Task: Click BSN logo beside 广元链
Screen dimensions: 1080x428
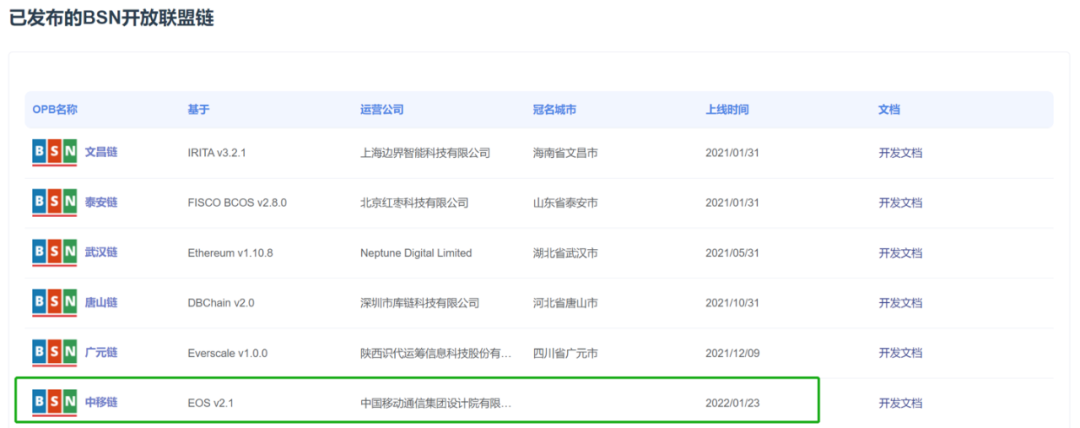Action: [54, 353]
